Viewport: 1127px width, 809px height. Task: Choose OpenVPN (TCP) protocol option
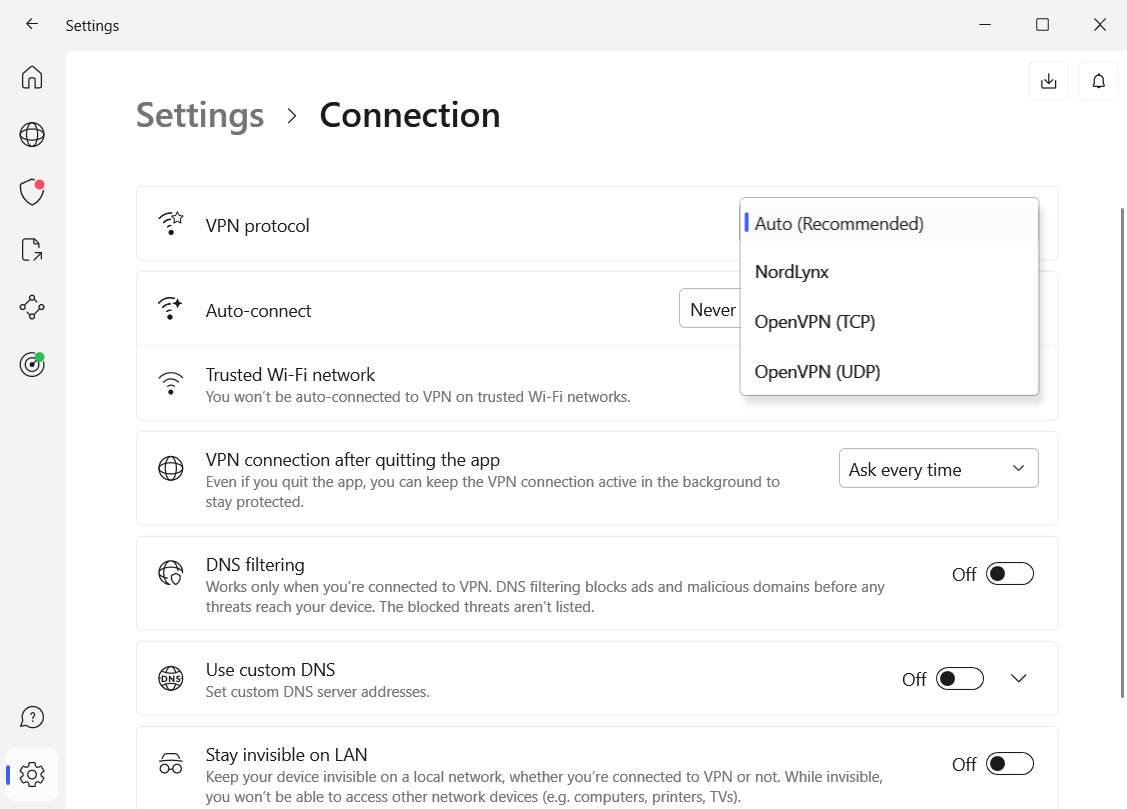tap(814, 322)
